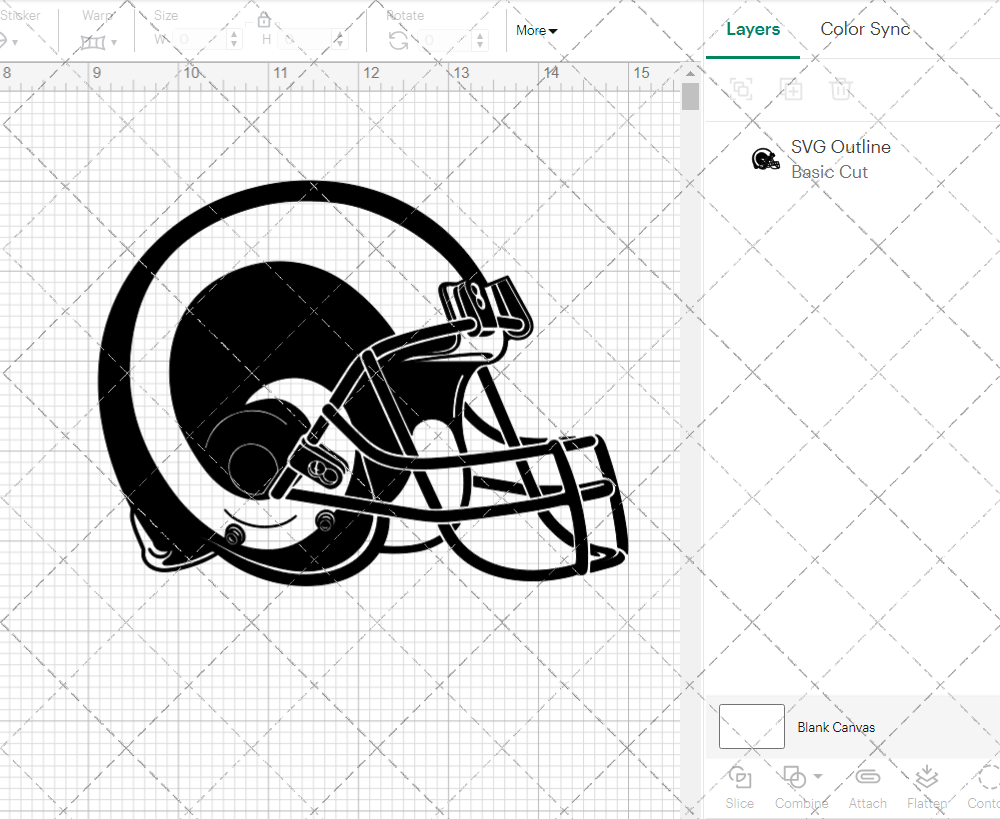Expand the Combine dropdown arrow
Screen dimensions: 1000x819
[x=818, y=776]
